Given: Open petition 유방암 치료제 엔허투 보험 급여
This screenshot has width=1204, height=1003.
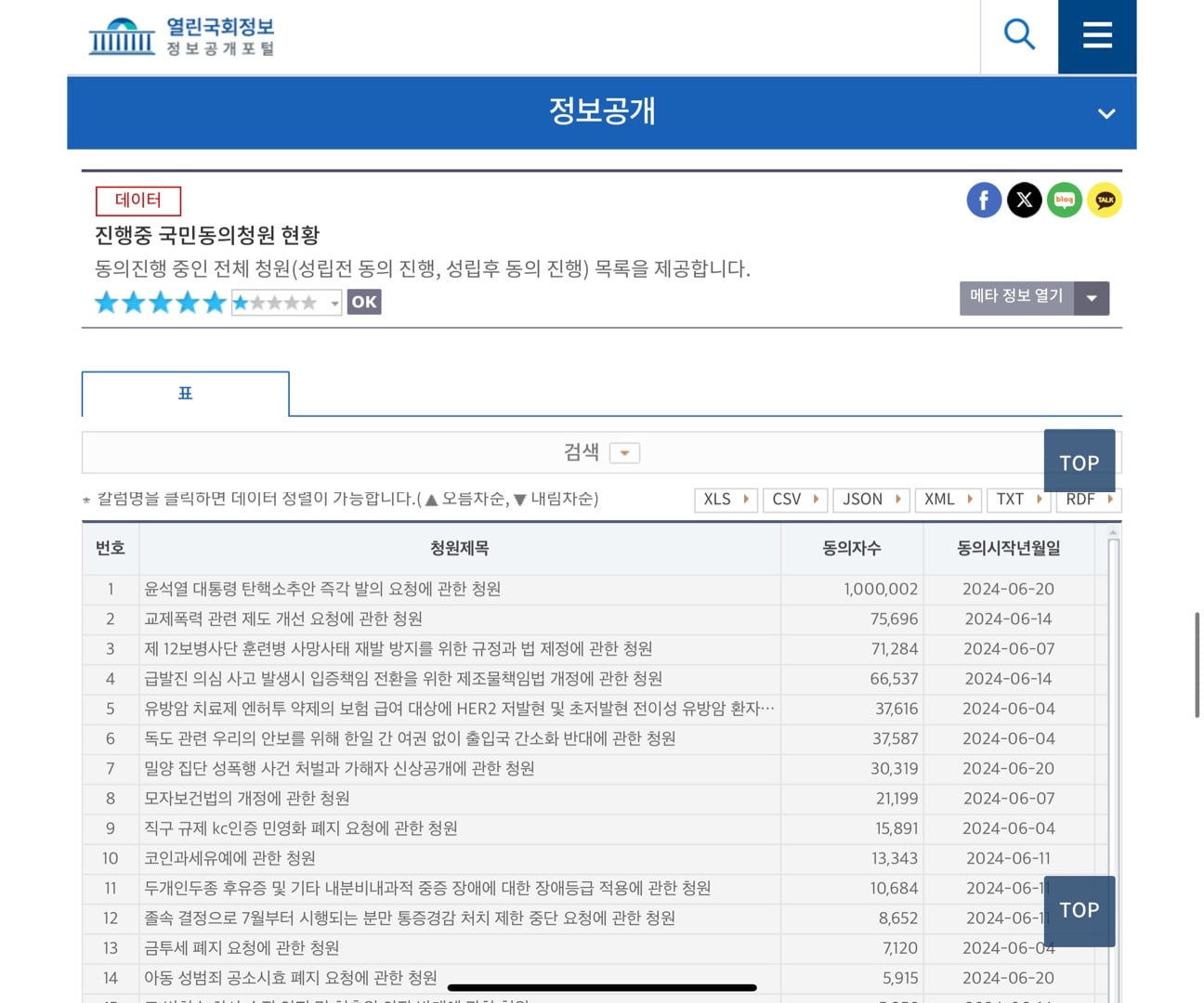Looking at the screenshot, I should click(459, 709).
